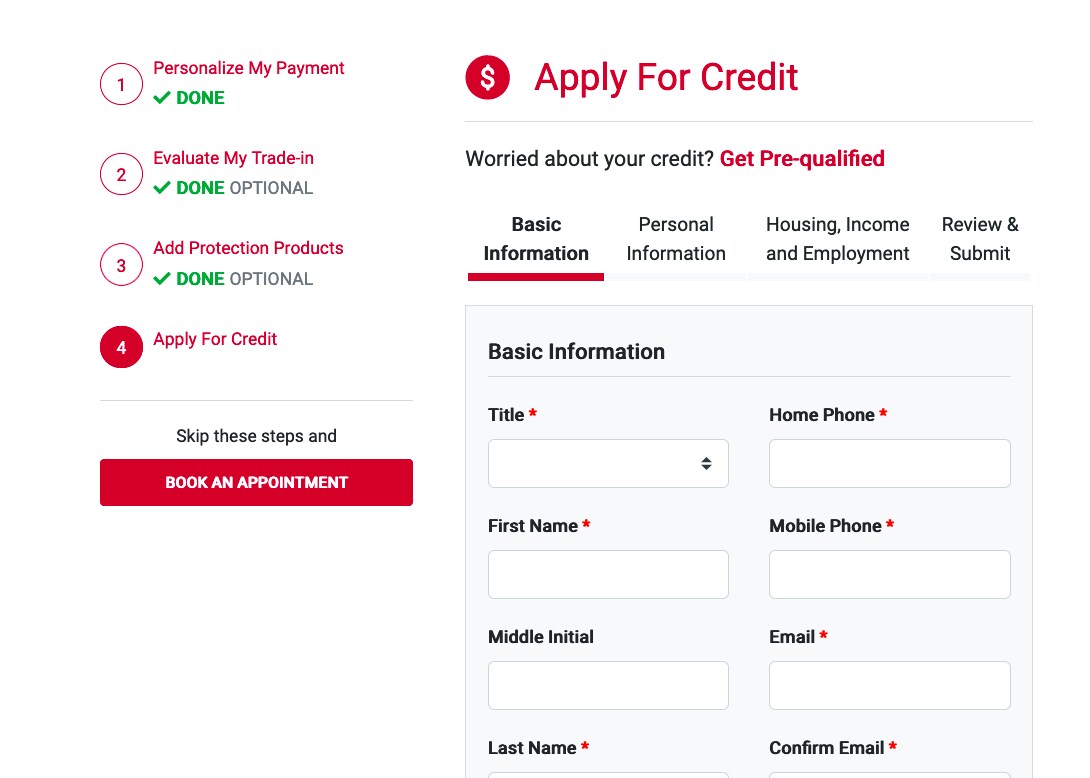
Task: Open the Evaluate My Trade-in step link
Action: click(x=233, y=159)
